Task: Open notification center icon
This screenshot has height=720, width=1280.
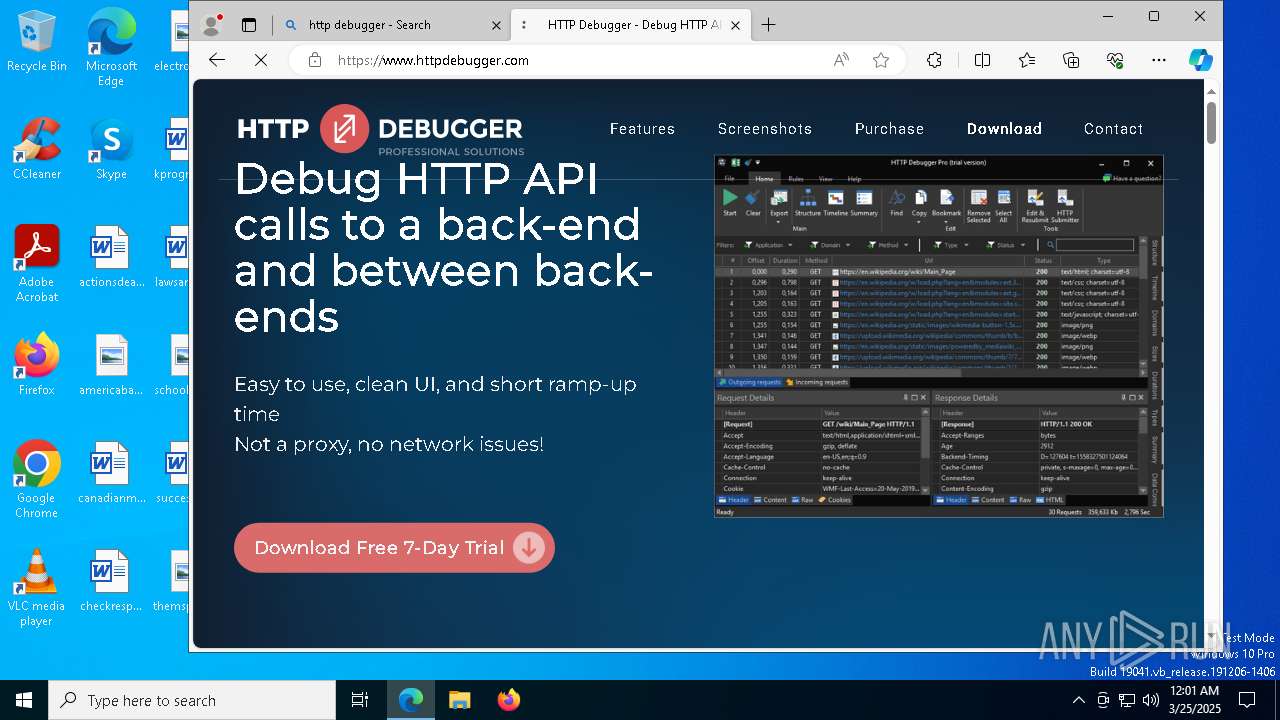Action: click(x=1247, y=700)
